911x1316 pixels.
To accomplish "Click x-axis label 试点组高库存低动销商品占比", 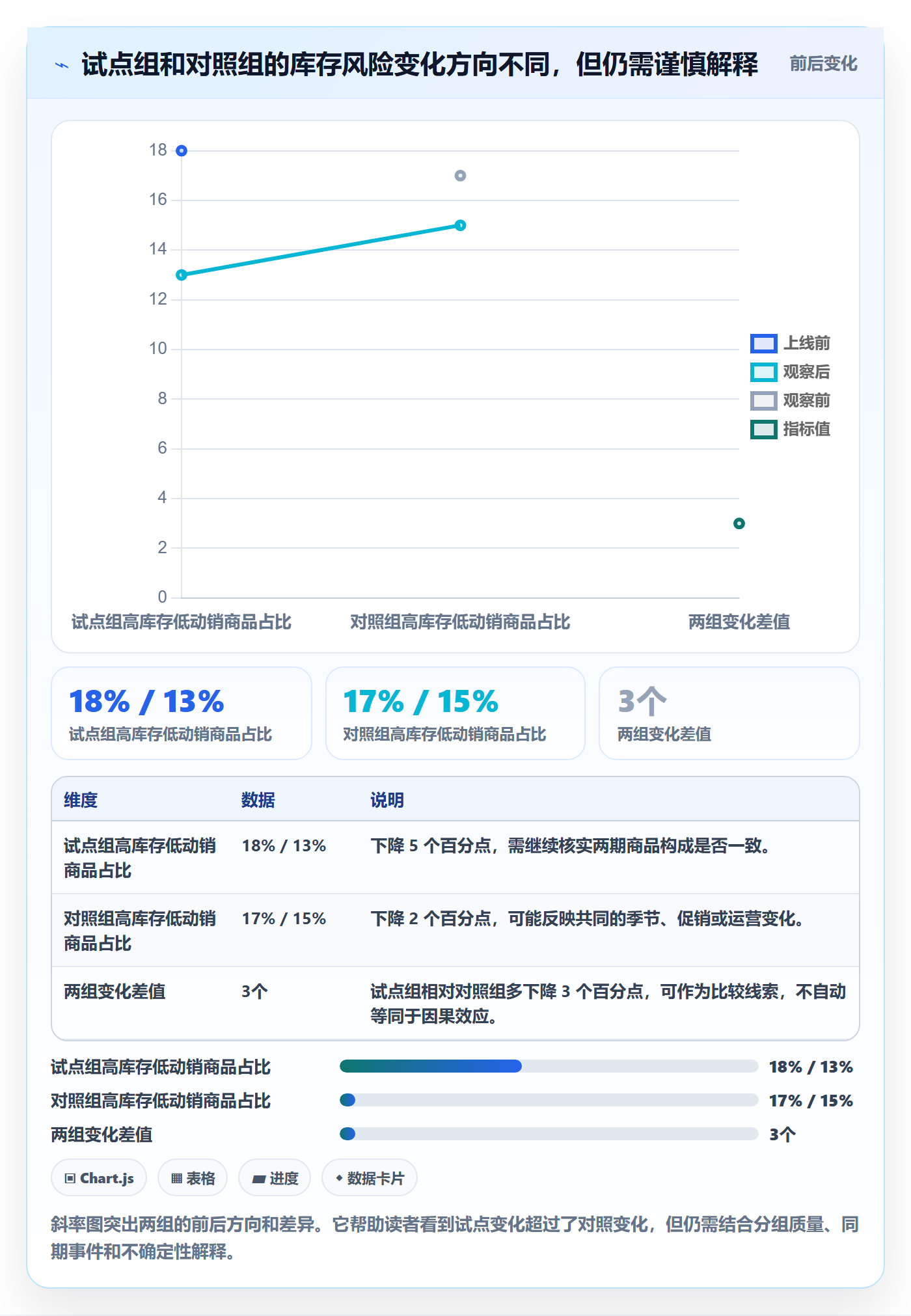I will (x=182, y=622).
